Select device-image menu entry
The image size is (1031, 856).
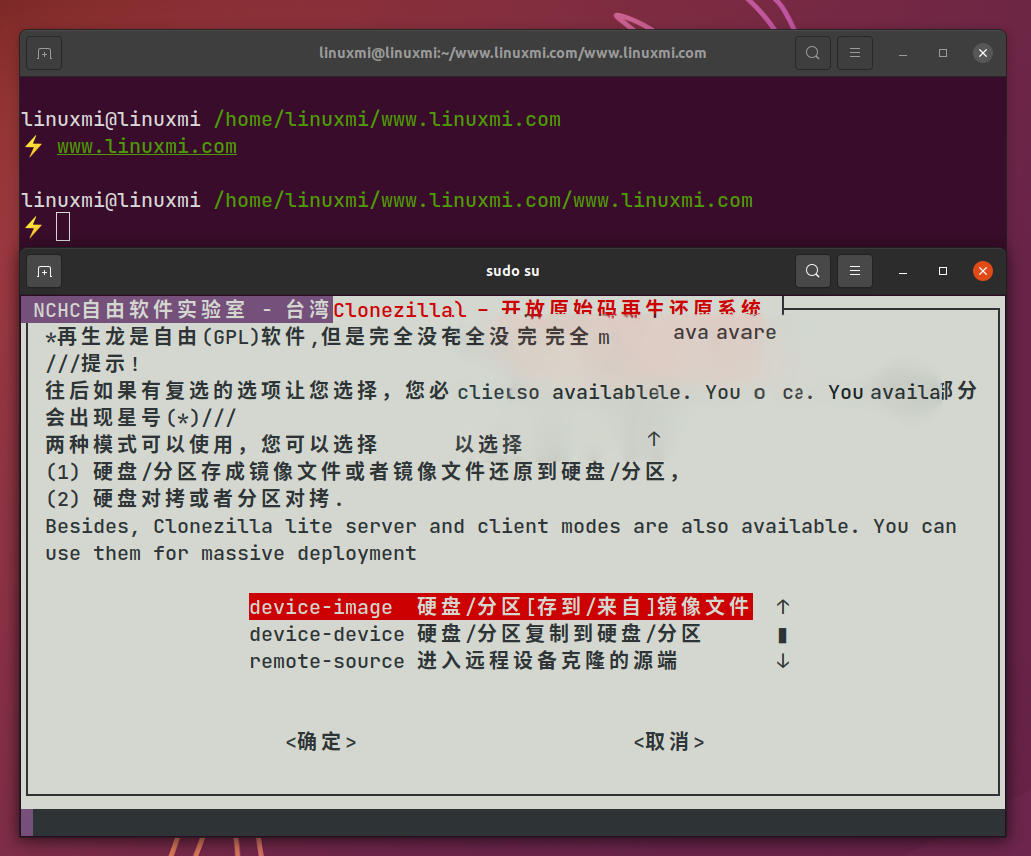click(x=500, y=607)
